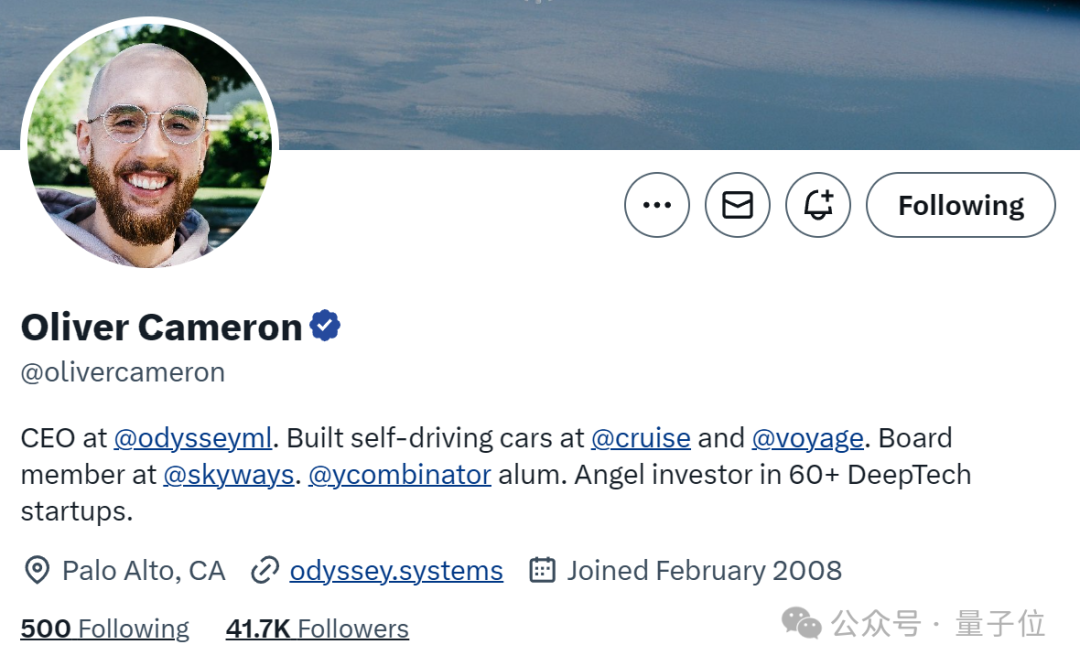Open the @ycombinator mention link
Image resolution: width=1080 pixels, height=666 pixels.
point(399,475)
